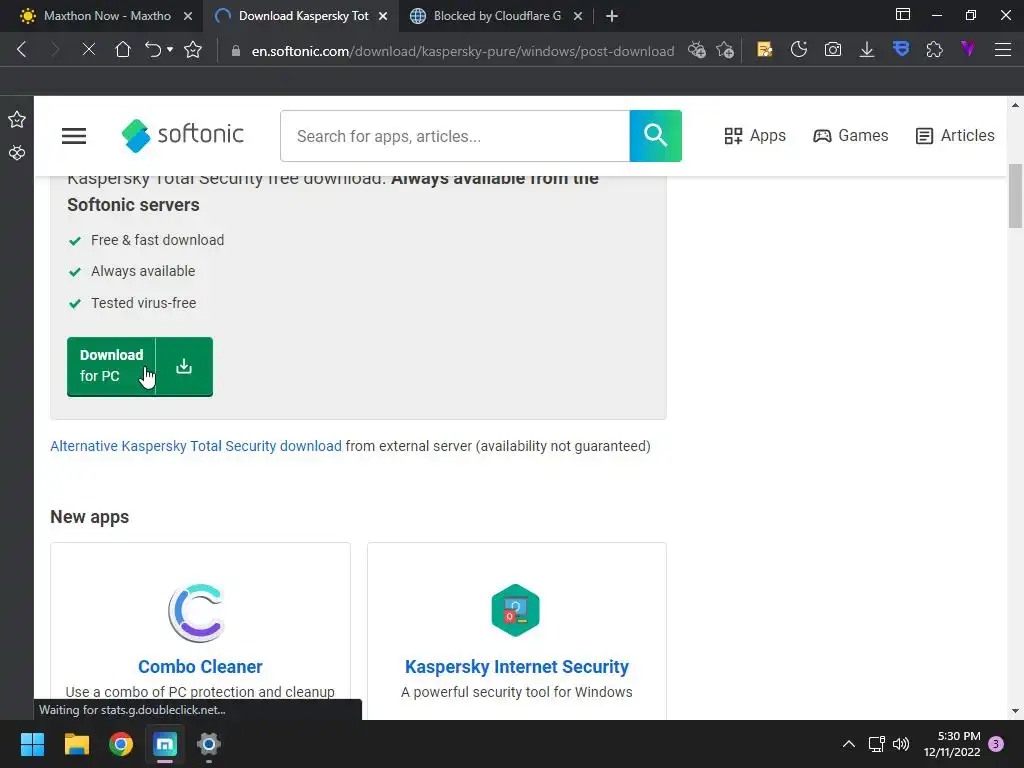Click the blue shield extension icon
This screenshot has height=768, width=1024.
pos(901,49)
